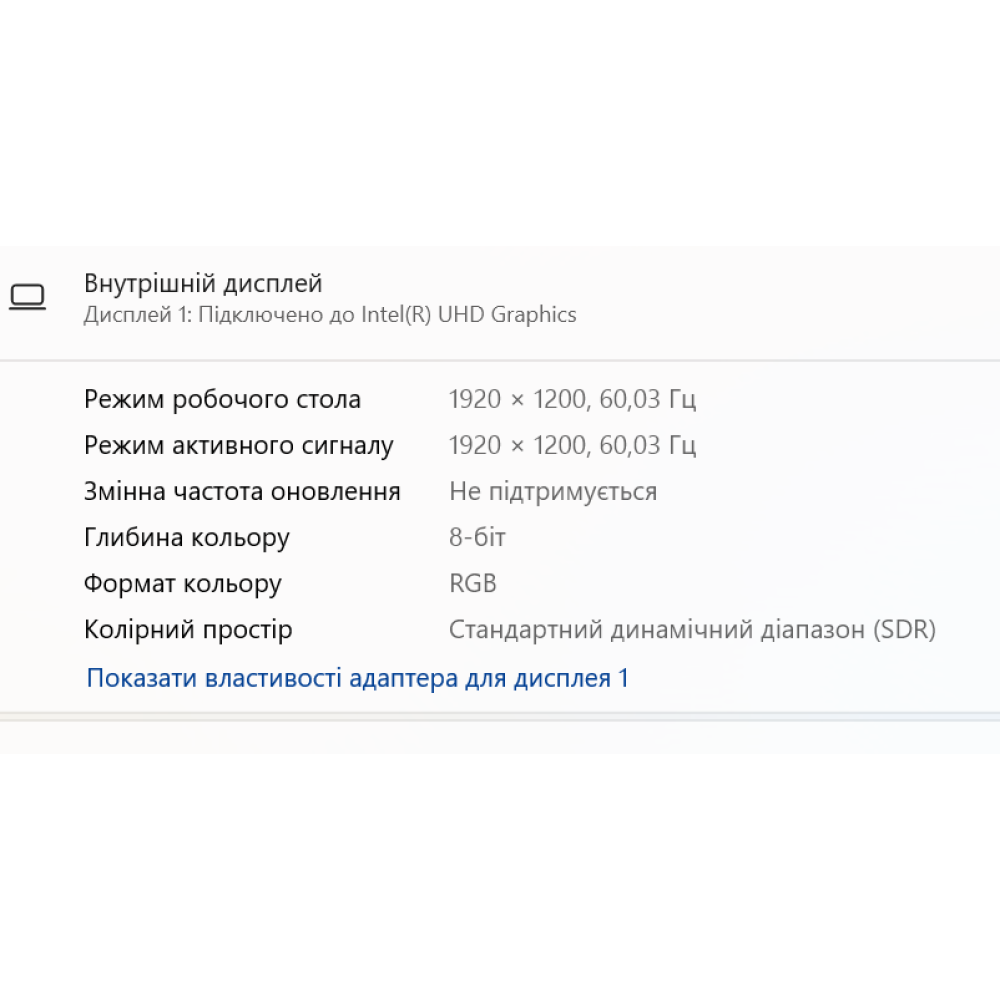Select the "Змінна частота оновлення" label
This screenshot has height=1000, width=1000.
(242, 491)
